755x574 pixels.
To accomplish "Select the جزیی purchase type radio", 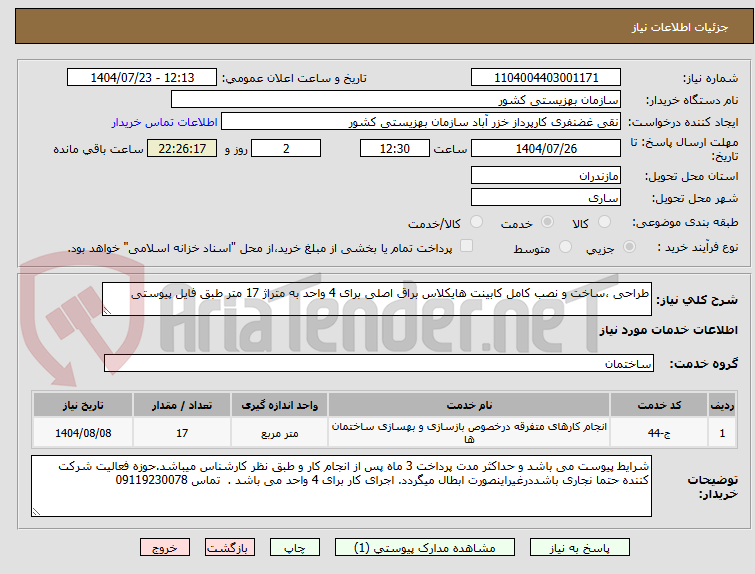I will [629, 247].
